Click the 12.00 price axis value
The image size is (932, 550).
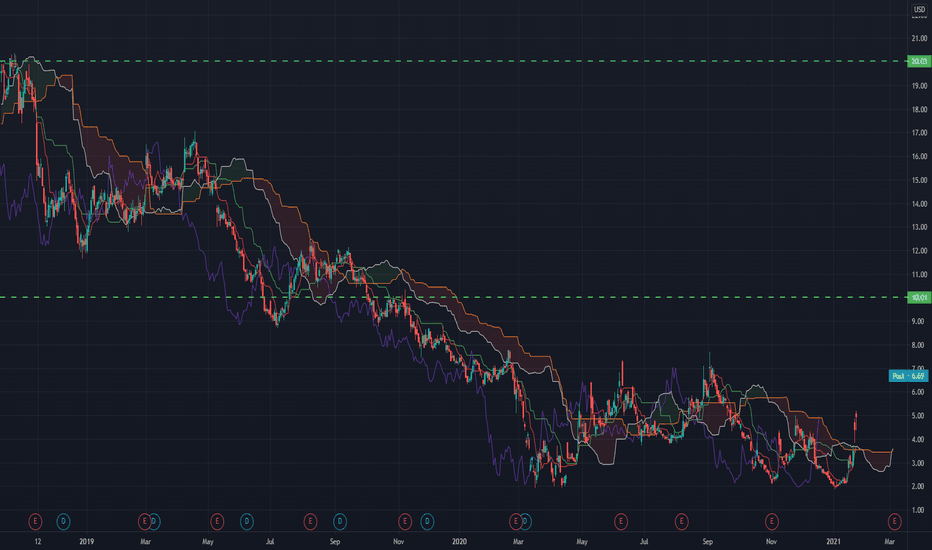coord(919,251)
